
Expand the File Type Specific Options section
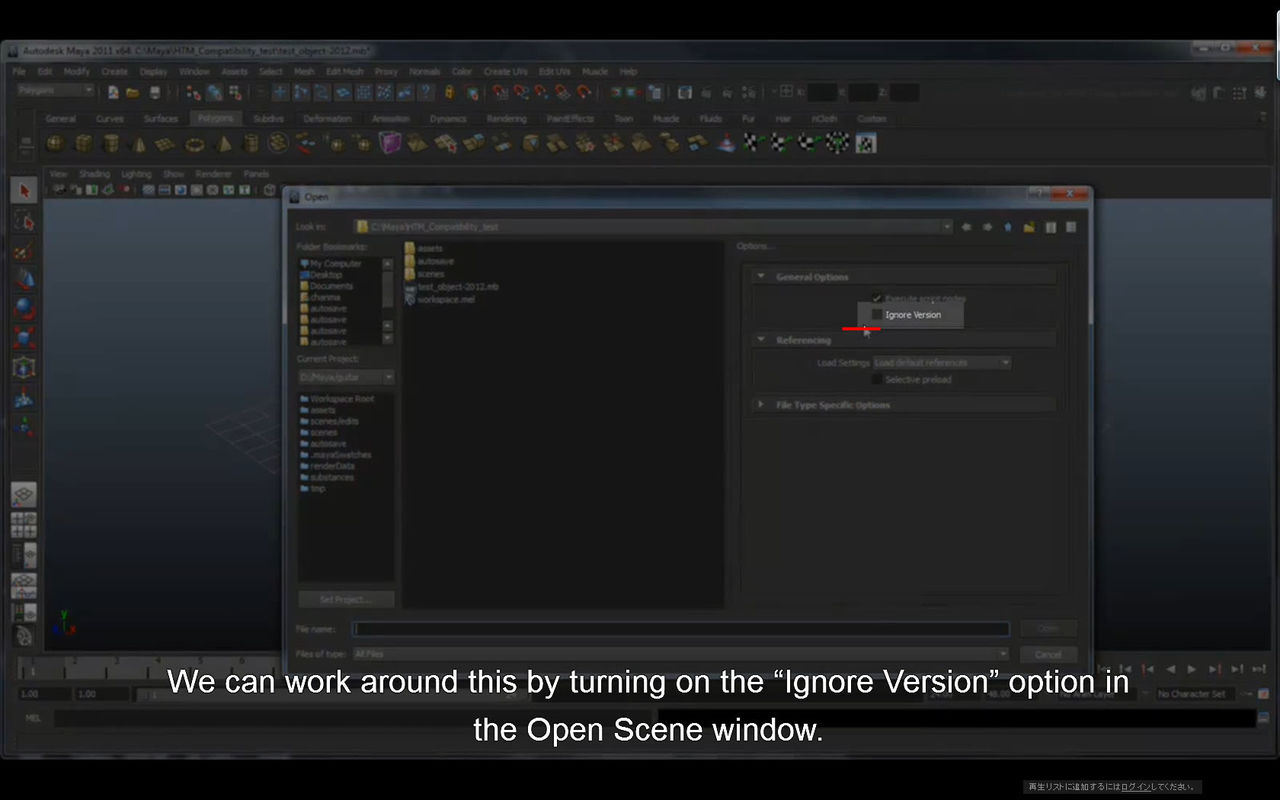(761, 405)
